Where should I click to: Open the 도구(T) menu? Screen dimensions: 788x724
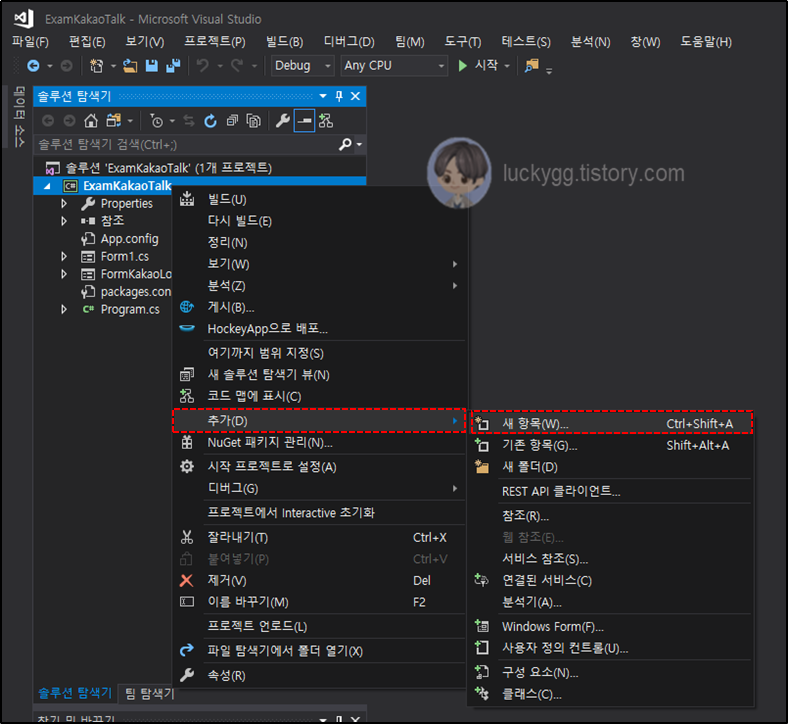(463, 42)
